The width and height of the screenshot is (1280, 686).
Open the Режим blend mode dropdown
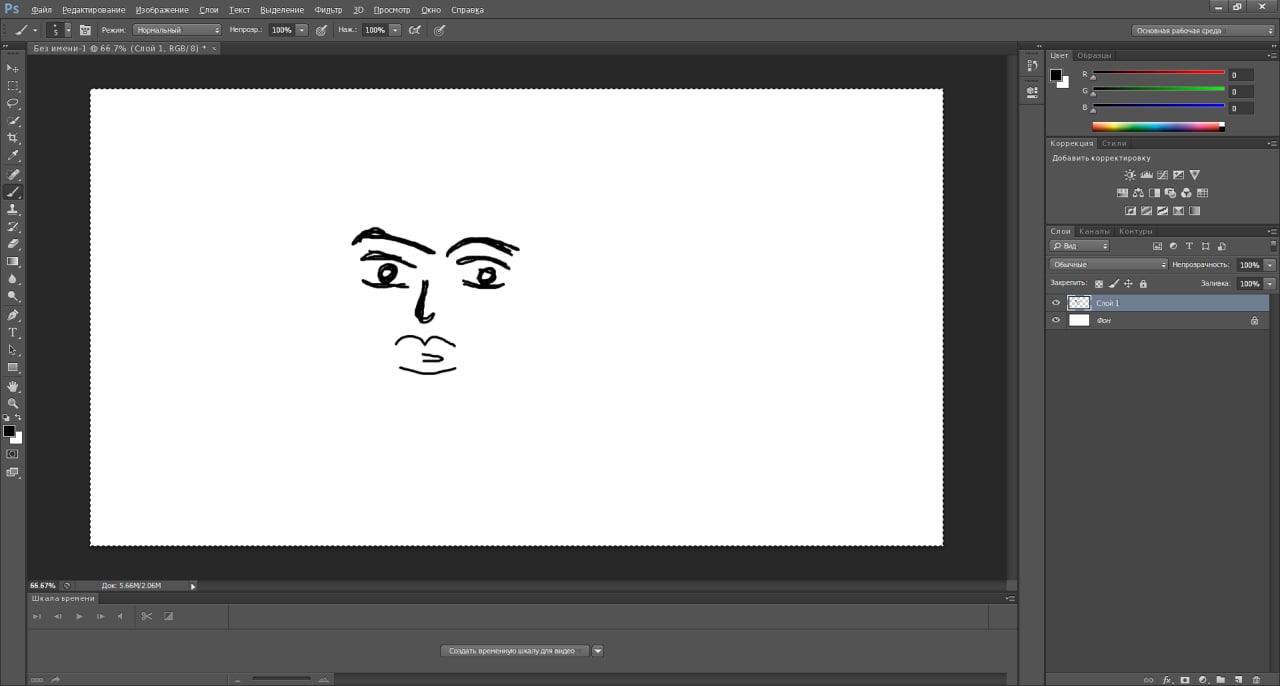pos(177,30)
